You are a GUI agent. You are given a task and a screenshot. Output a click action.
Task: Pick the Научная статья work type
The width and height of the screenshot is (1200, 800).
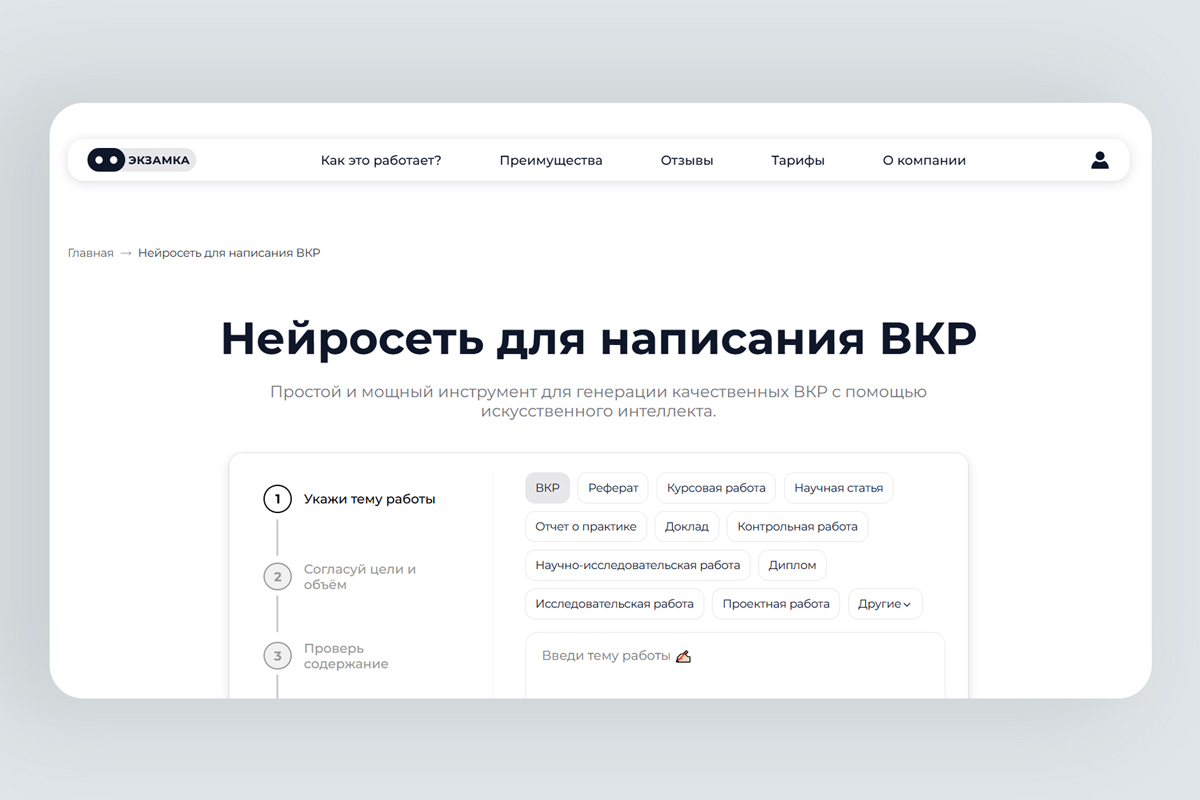(x=839, y=488)
